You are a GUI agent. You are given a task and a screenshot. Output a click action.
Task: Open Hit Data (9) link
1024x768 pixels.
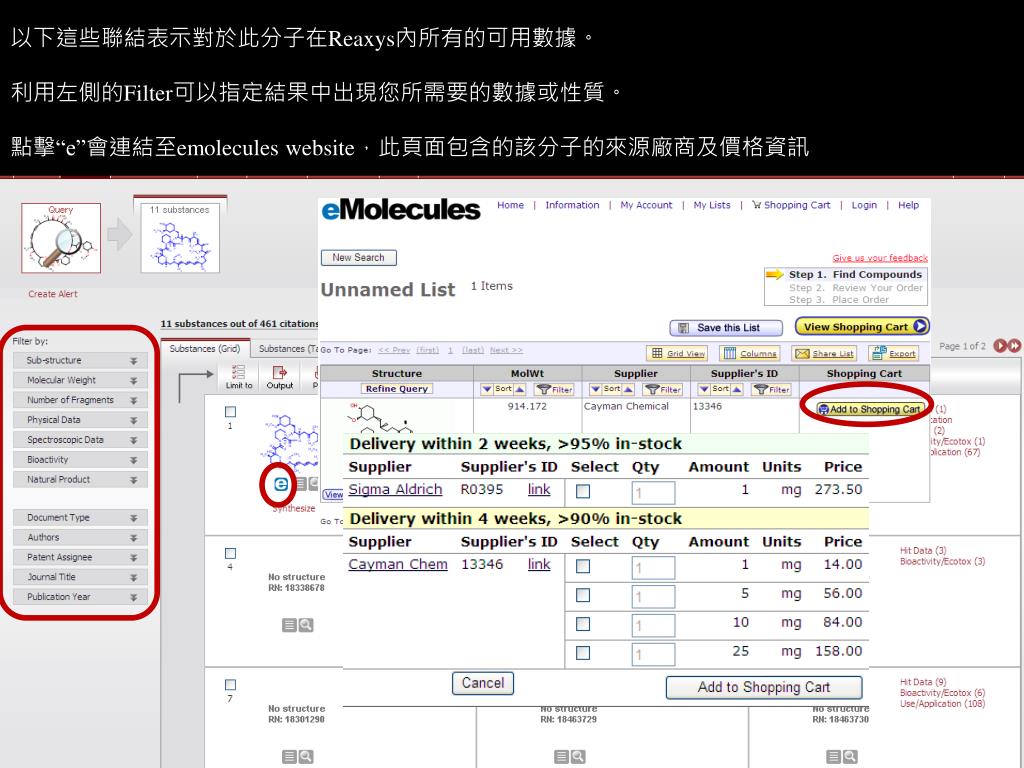(x=923, y=682)
